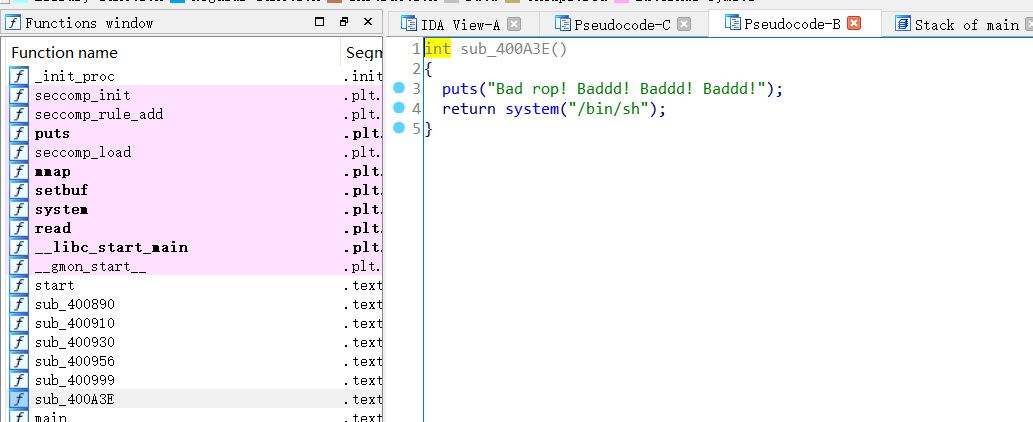1033x422 pixels.
Task: Click the function icon beside read
Action: click(19, 228)
